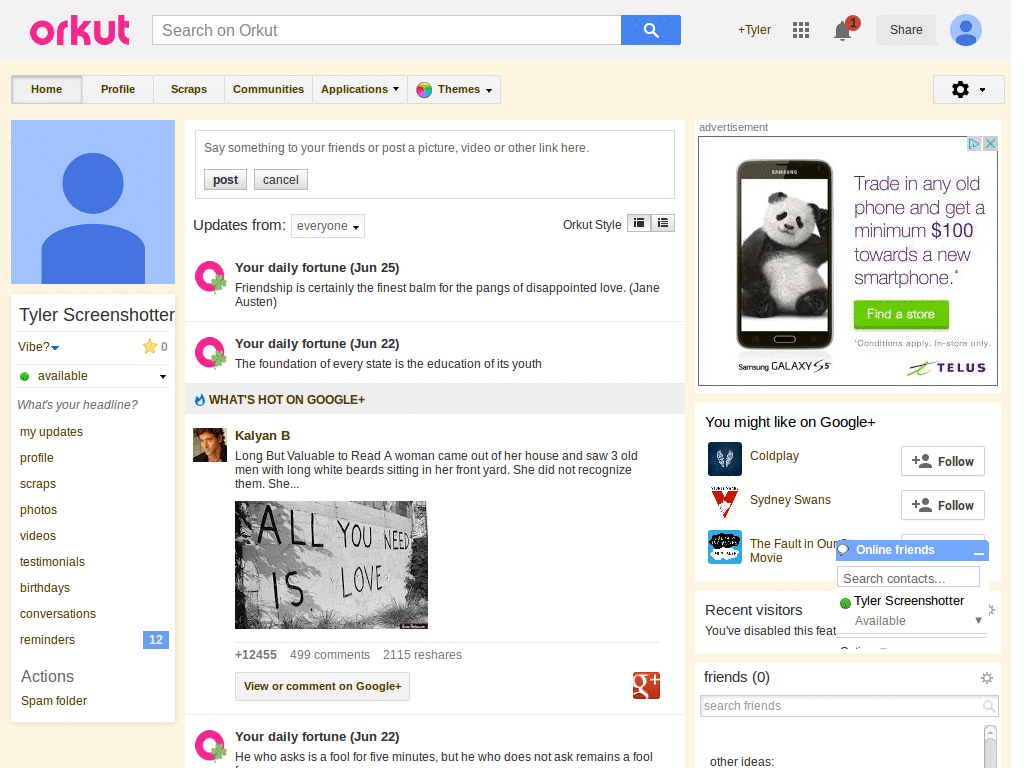Open birthdays in the sidebar
Image resolution: width=1024 pixels, height=768 pixels.
[x=45, y=588]
